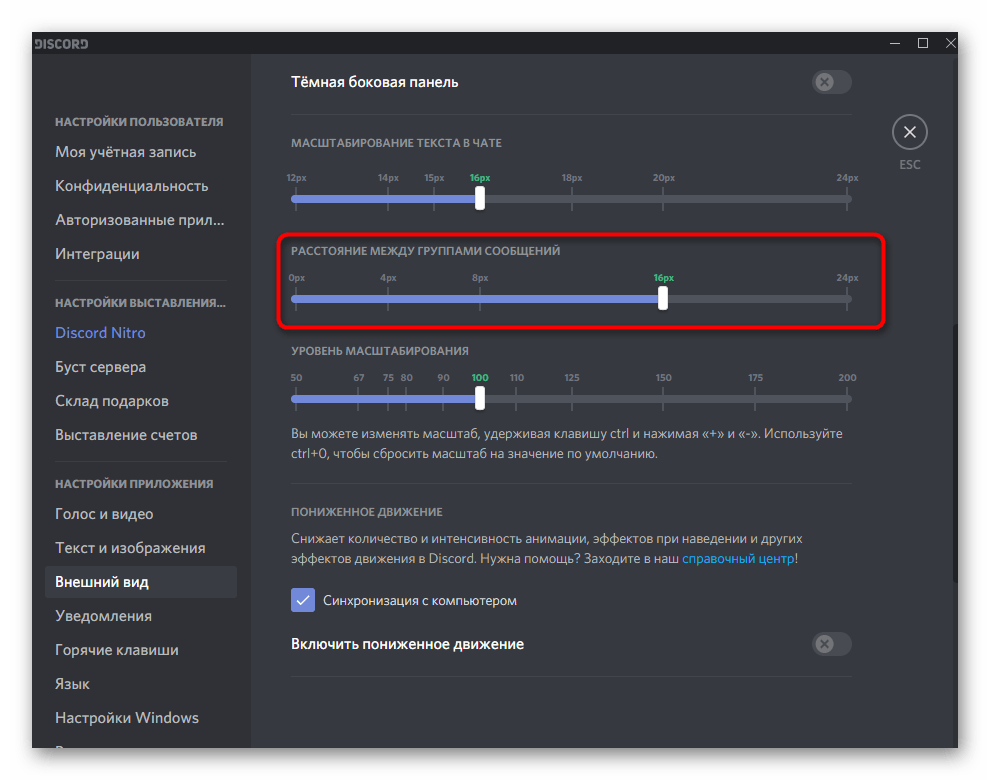Close settings with the ESC circle button
This screenshot has width=990, height=780.
[909, 132]
